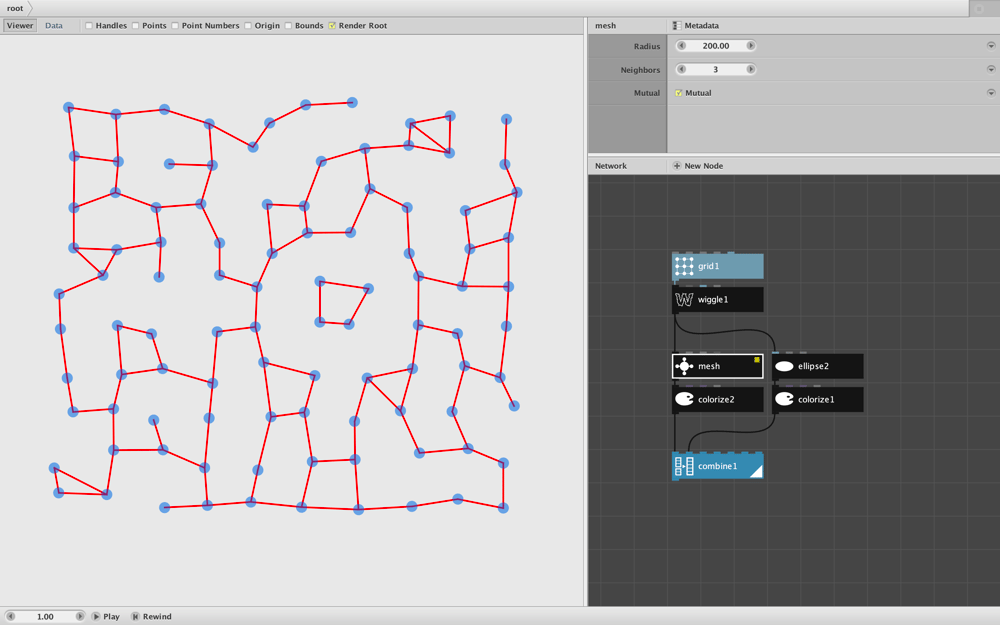1000x625 pixels.
Task: Click the Radius parameter label
Action: point(647,46)
